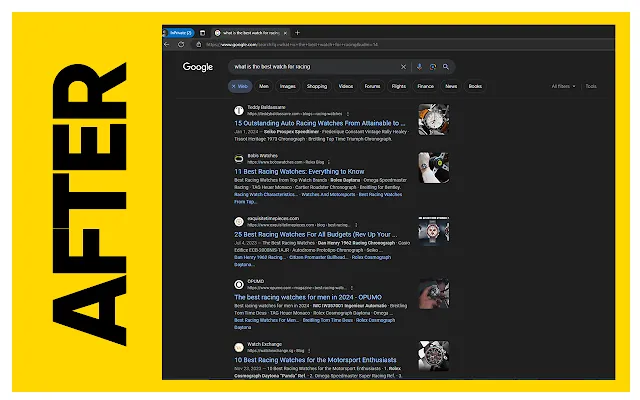This screenshot has width=640, height=400.
Task: Open the search Tools options
Action: 591,86
